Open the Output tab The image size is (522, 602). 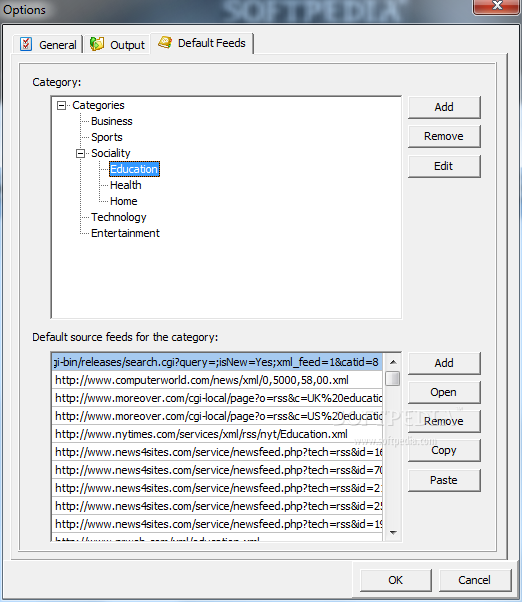(x=117, y=45)
